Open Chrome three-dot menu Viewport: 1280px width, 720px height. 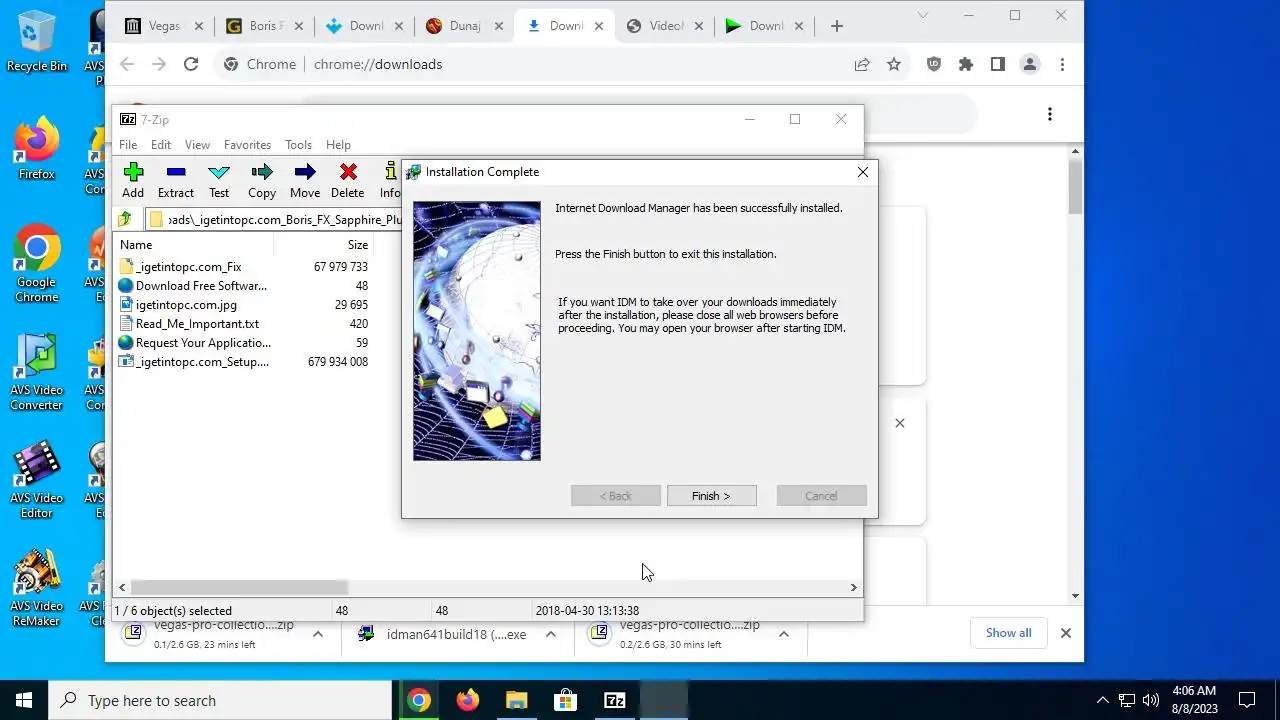pyautogui.click(x=1062, y=64)
